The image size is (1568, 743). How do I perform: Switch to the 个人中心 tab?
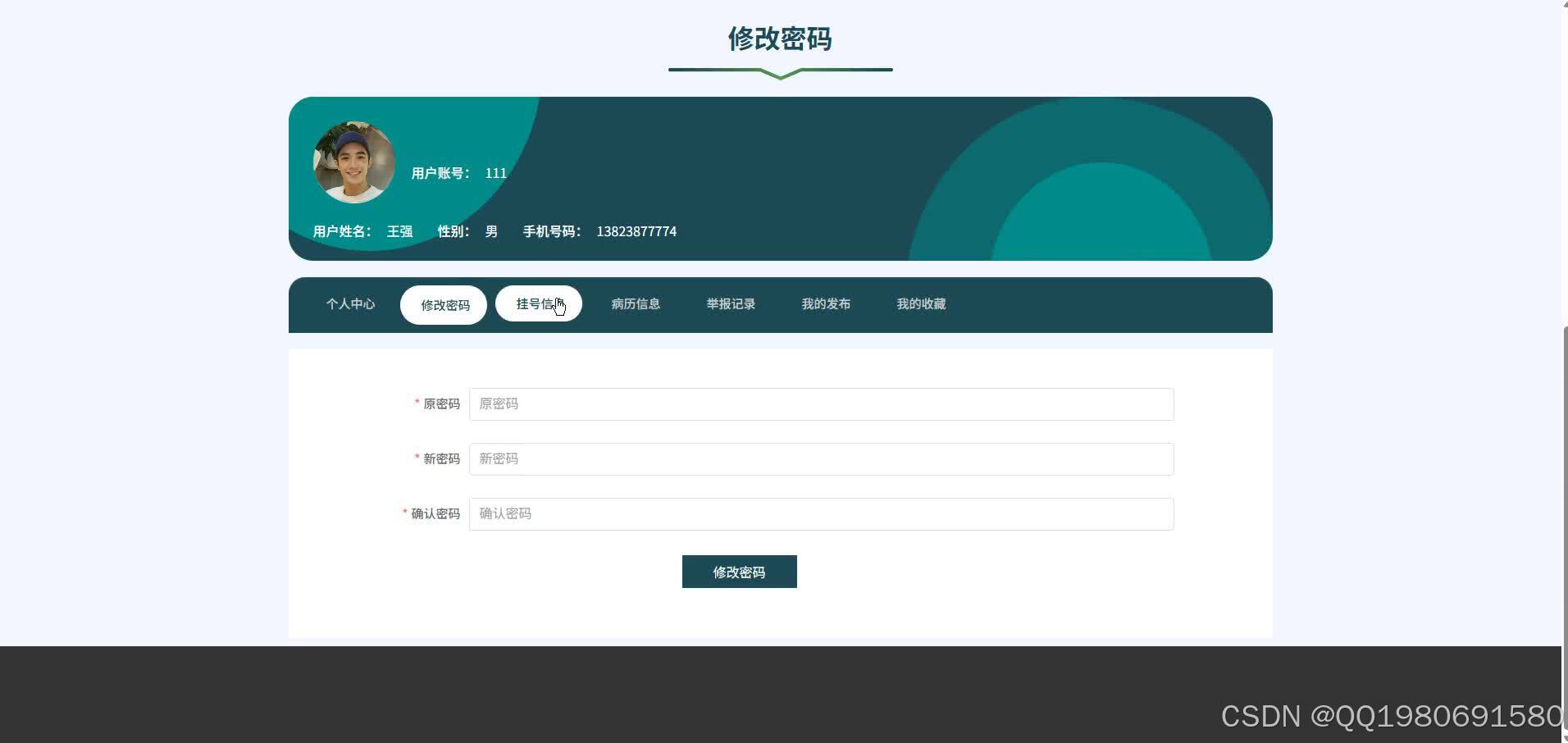[x=350, y=303]
